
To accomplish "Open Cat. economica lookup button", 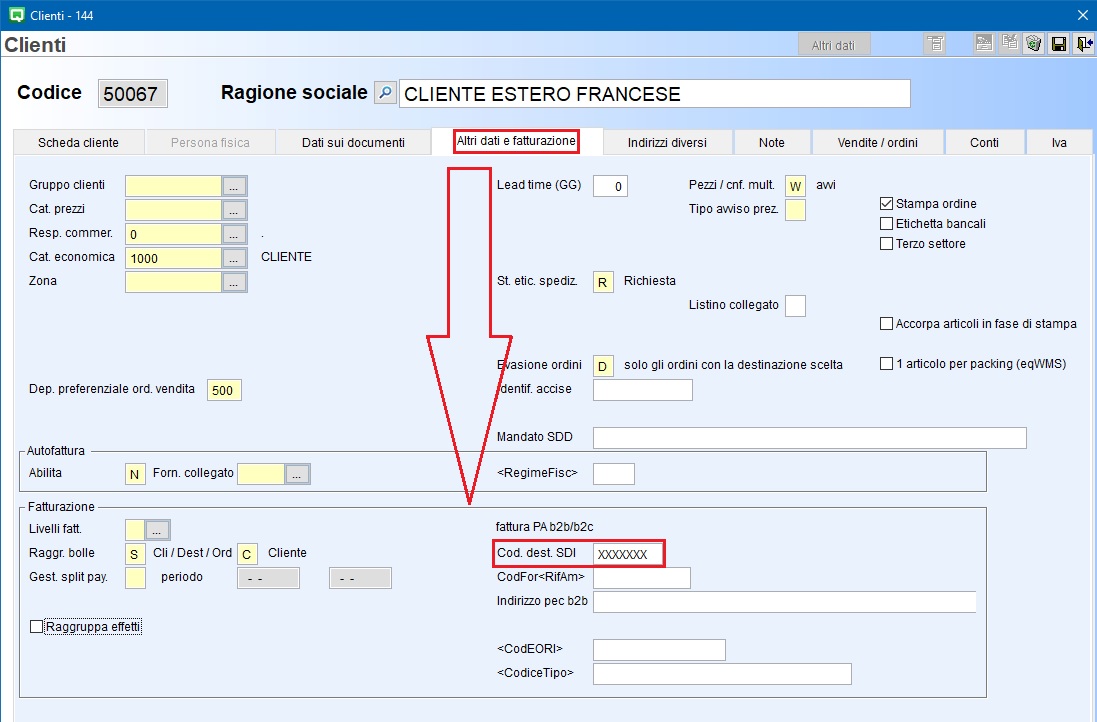I will [234, 258].
